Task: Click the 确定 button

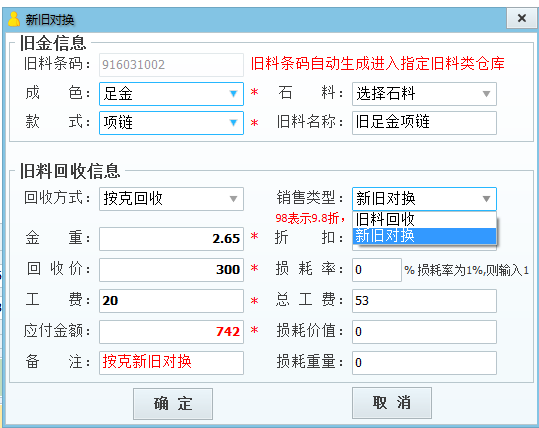Action: pyautogui.click(x=173, y=404)
